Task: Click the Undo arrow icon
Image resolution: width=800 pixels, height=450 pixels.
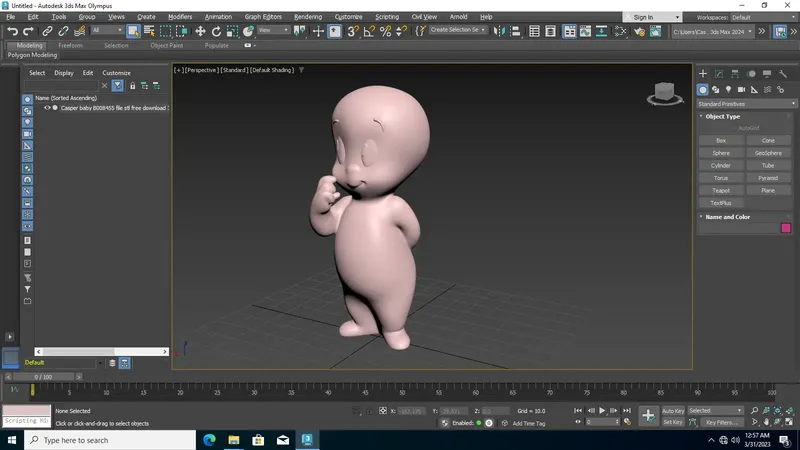Action: (12, 31)
